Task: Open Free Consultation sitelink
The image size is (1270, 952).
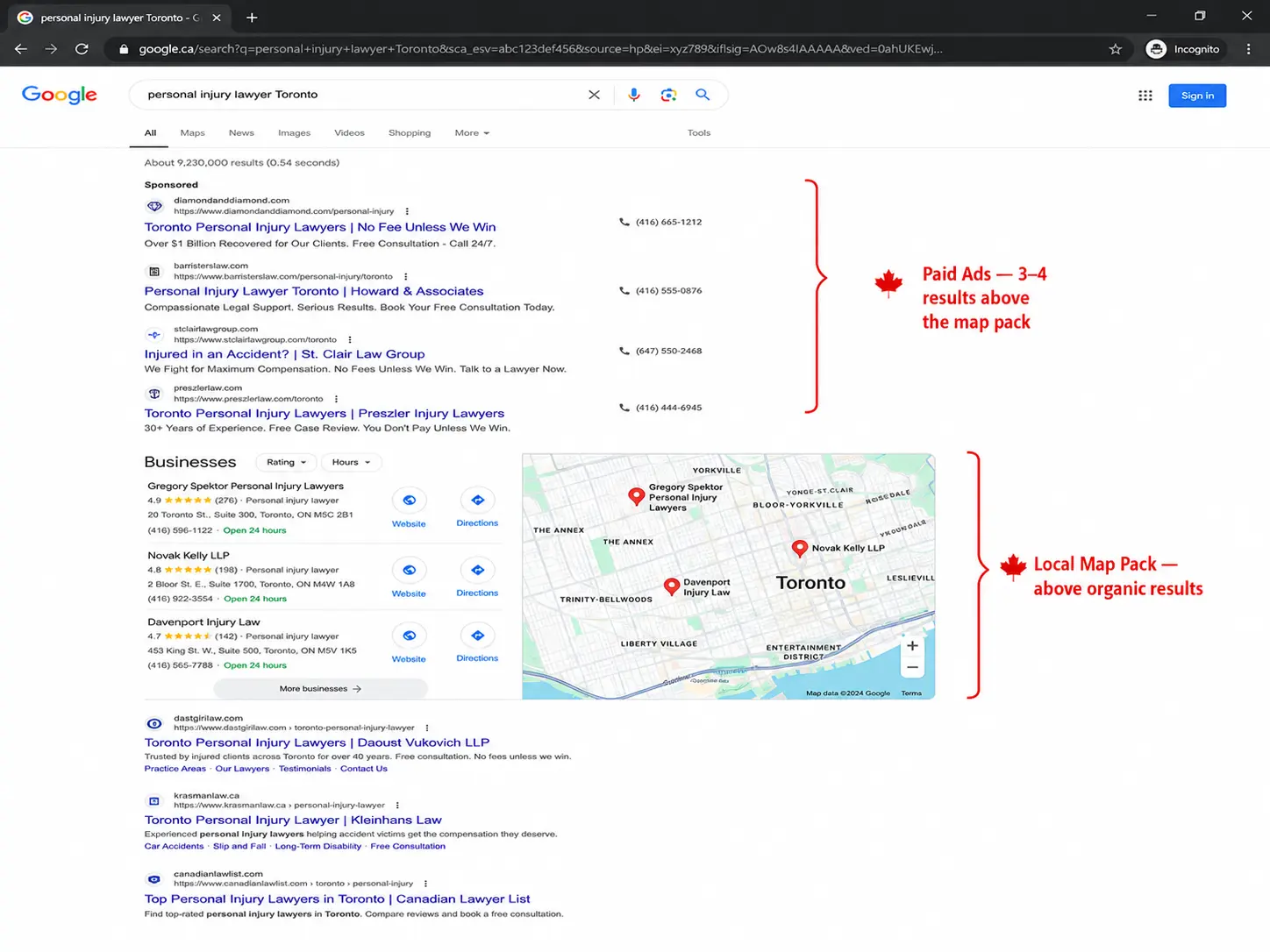Action: (408, 847)
